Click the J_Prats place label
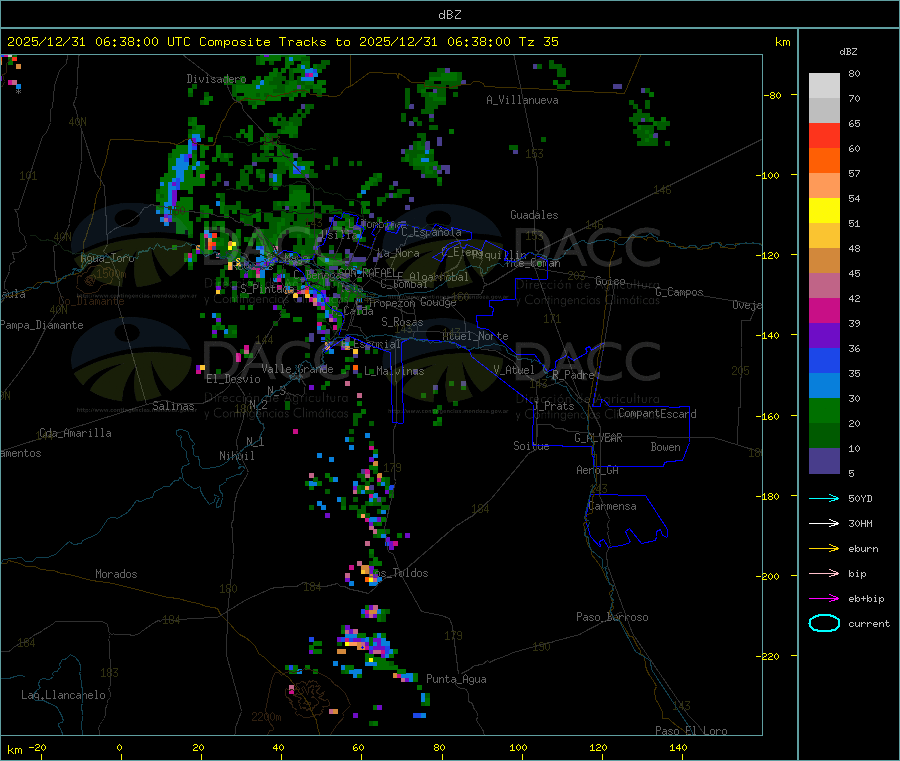Image resolution: width=900 pixels, height=761 pixels. tap(553, 406)
